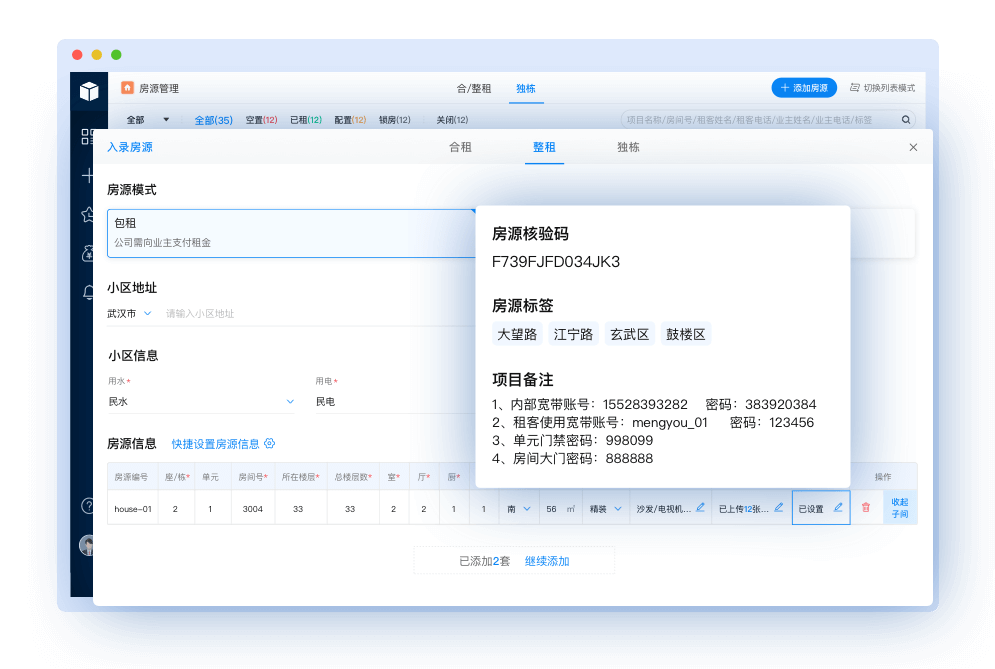The width and height of the screenshot is (995, 669).
Task: Filter by 配置(12) status
Action: click(x=350, y=120)
